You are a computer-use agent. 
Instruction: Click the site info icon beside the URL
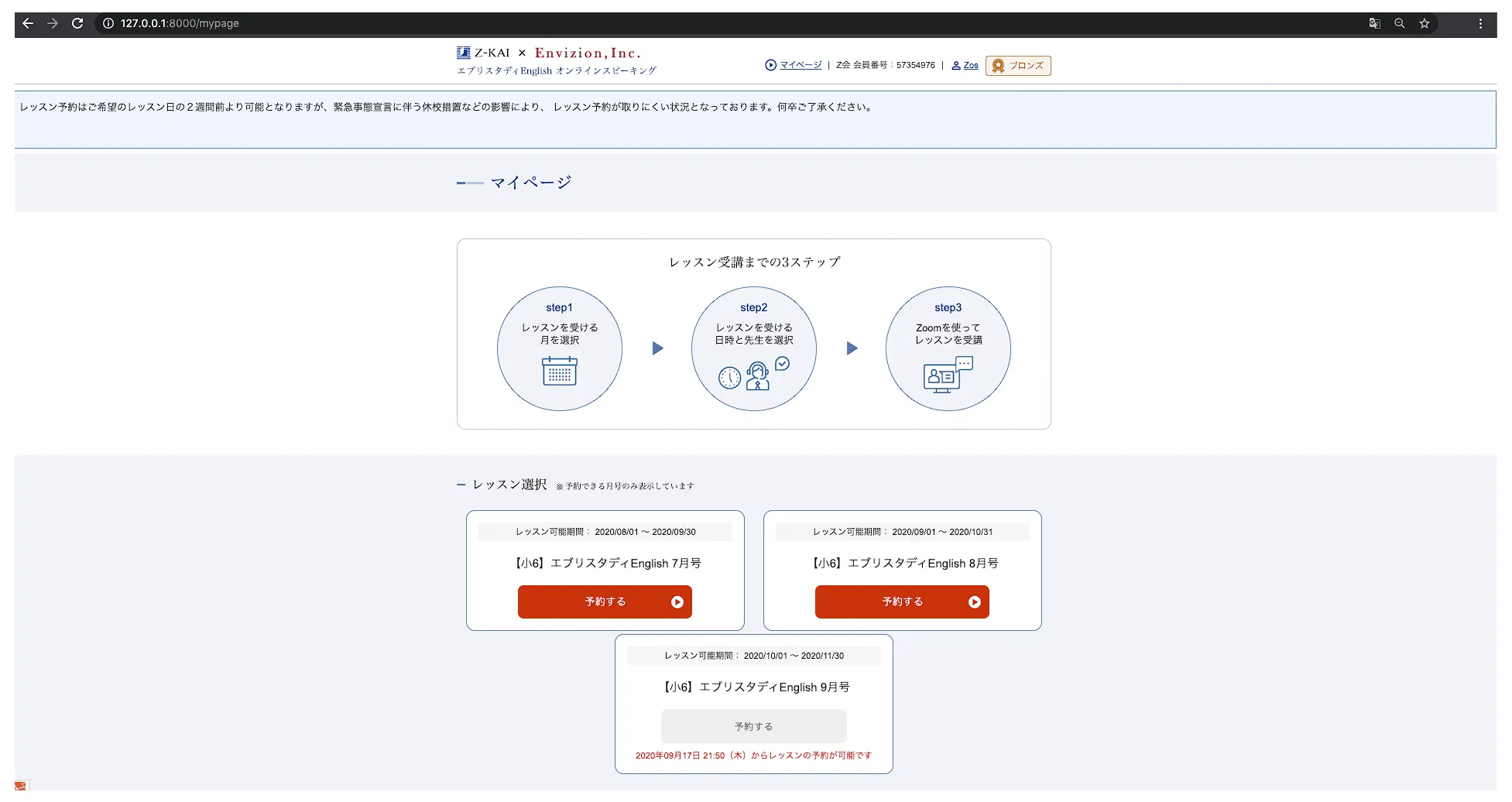108,23
